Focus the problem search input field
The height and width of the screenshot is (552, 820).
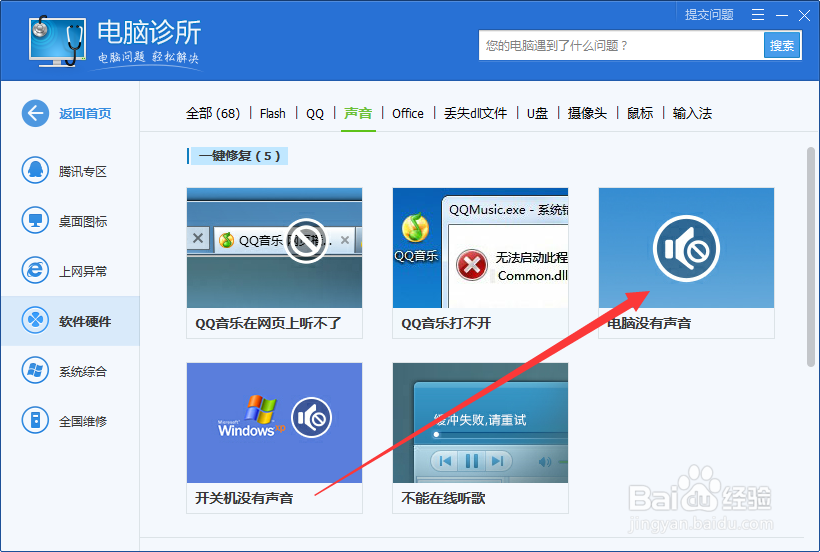coord(621,45)
